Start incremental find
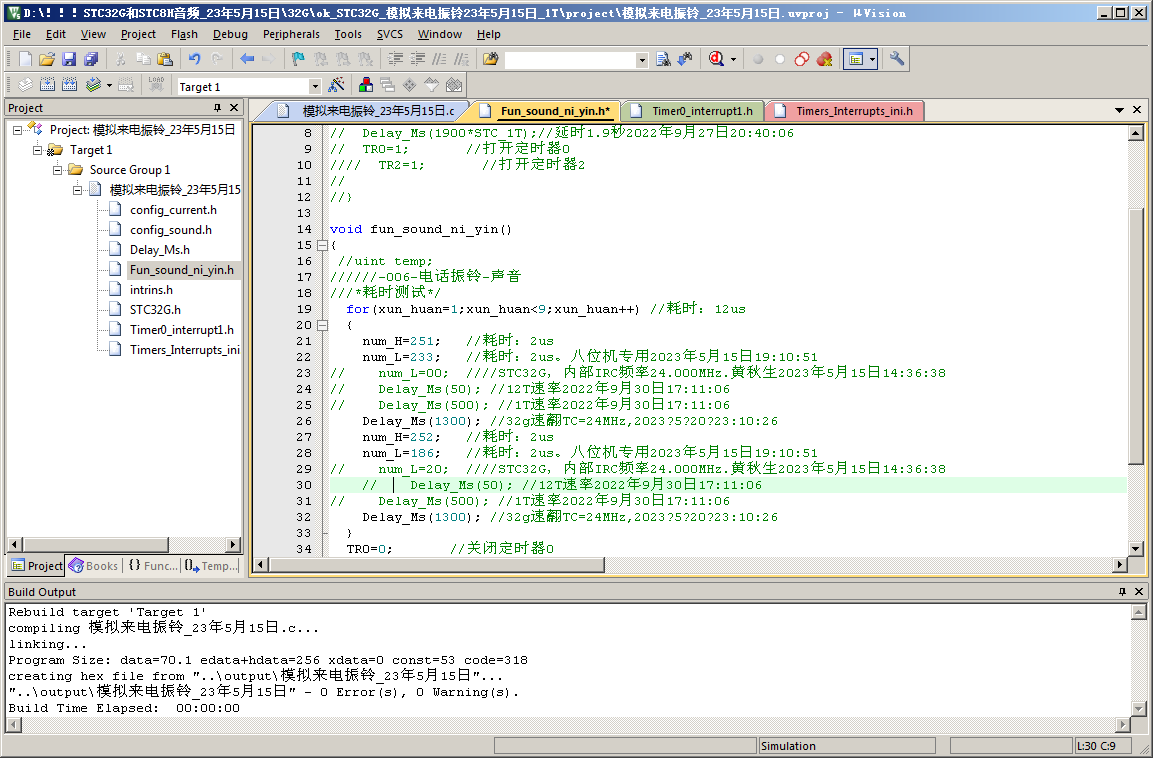The height and width of the screenshot is (758, 1153). (x=685, y=59)
